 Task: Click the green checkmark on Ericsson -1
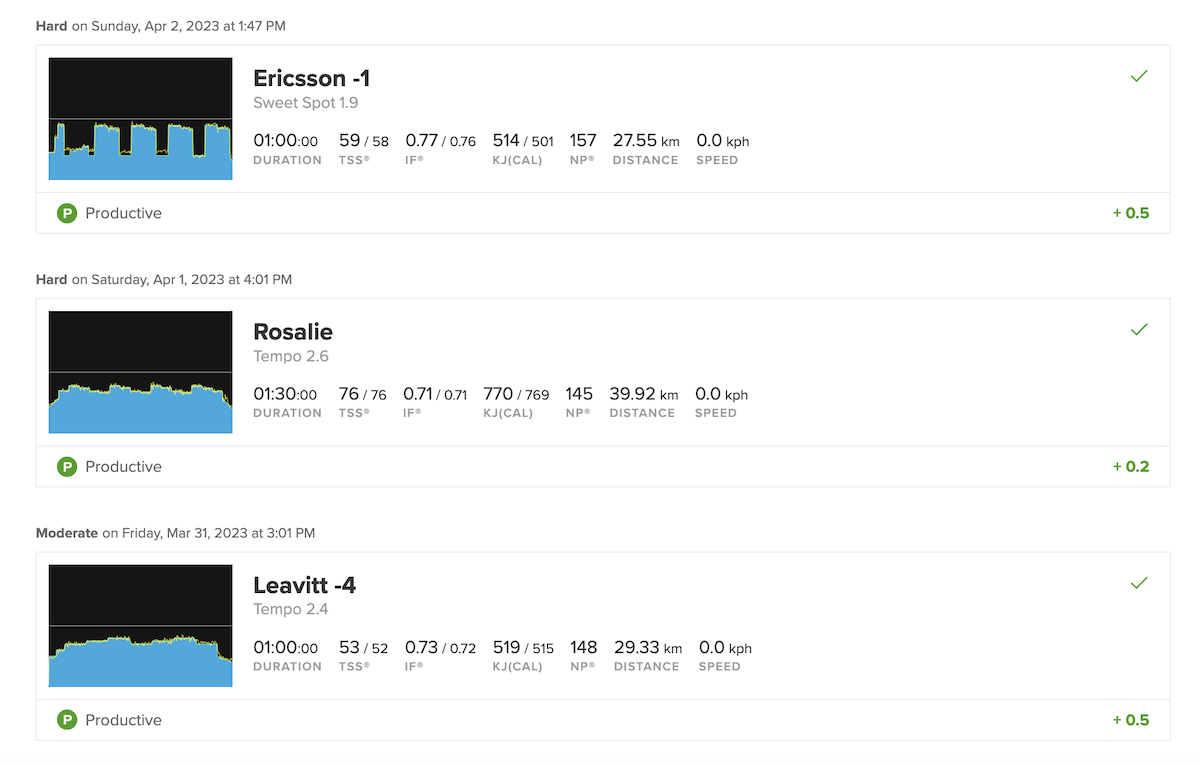(1138, 76)
